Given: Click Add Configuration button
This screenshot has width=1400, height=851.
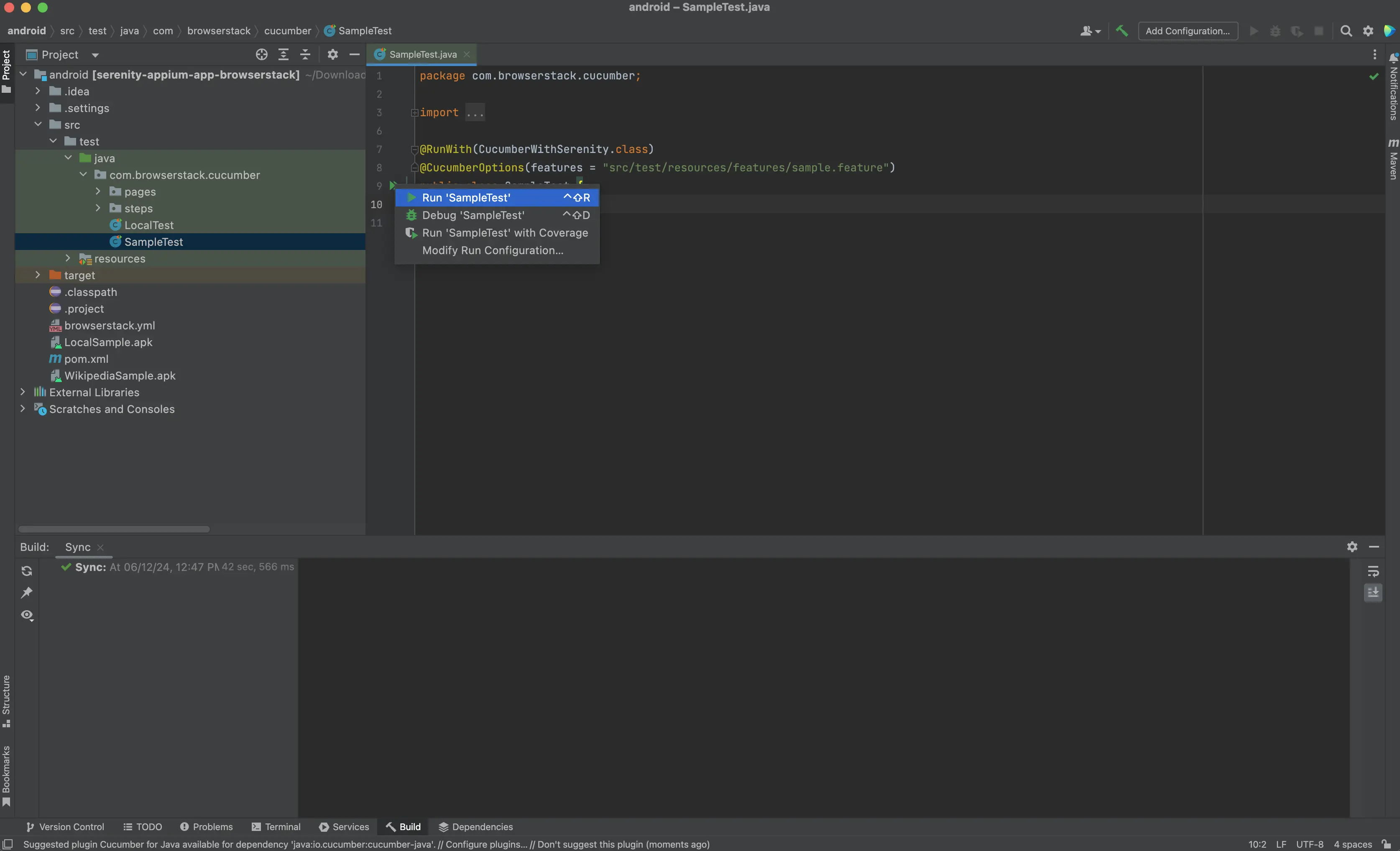Looking at the screenshot, I should tap(1188, 31).
